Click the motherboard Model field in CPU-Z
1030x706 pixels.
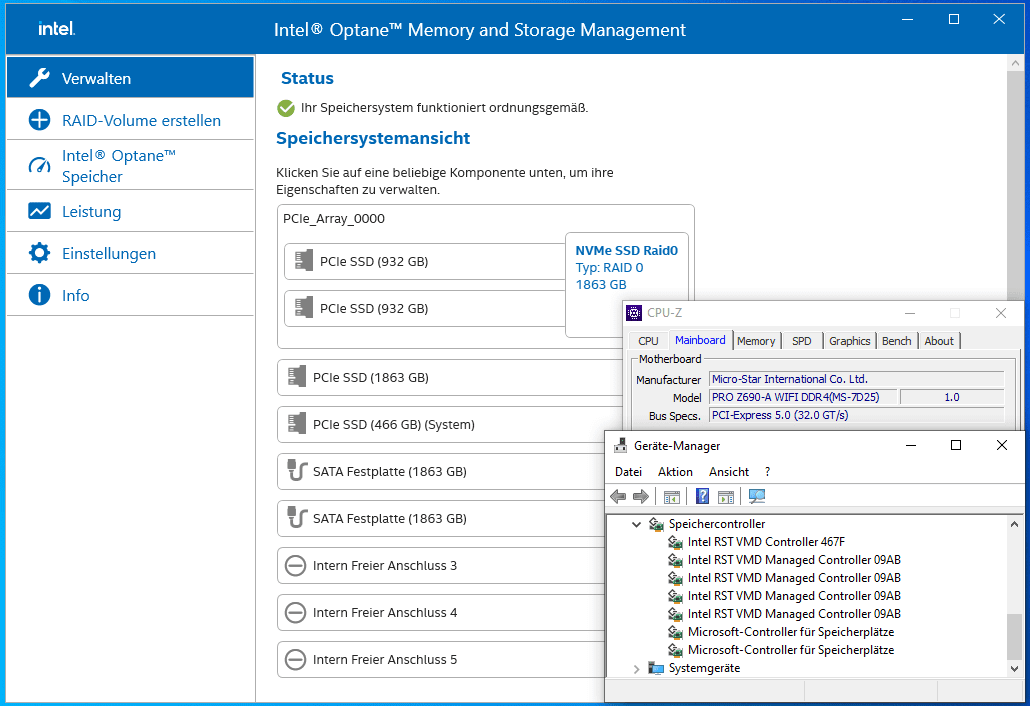click(x=803, y=397)
